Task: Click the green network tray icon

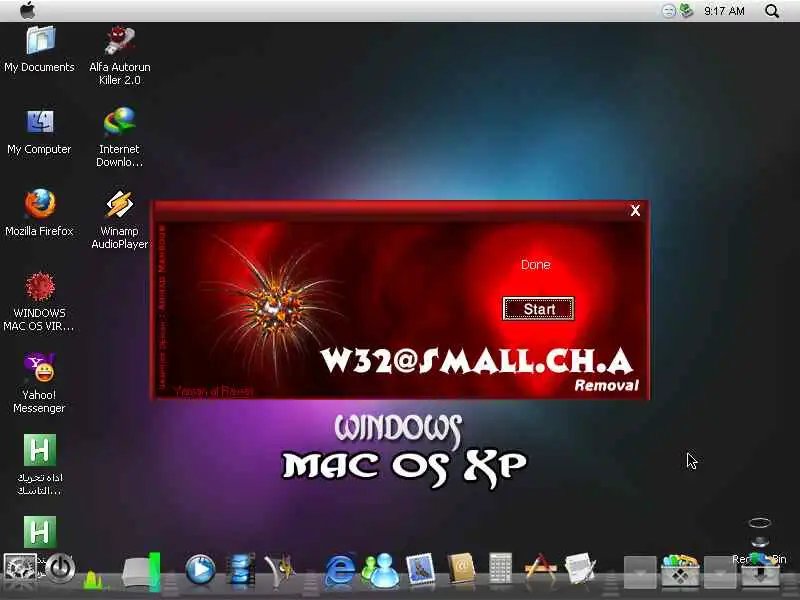Action: click(x=686, y=10)
